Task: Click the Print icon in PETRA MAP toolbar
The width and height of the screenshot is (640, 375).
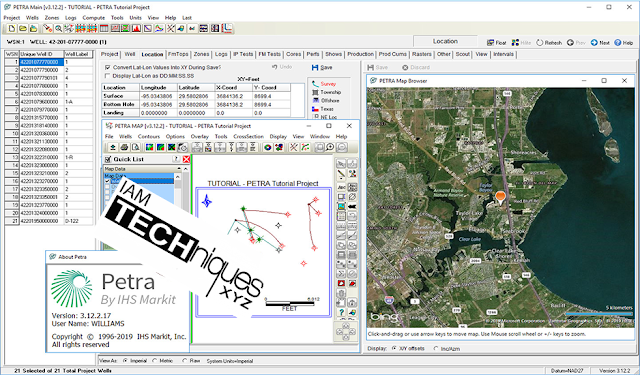Action: tap(124, 147)
